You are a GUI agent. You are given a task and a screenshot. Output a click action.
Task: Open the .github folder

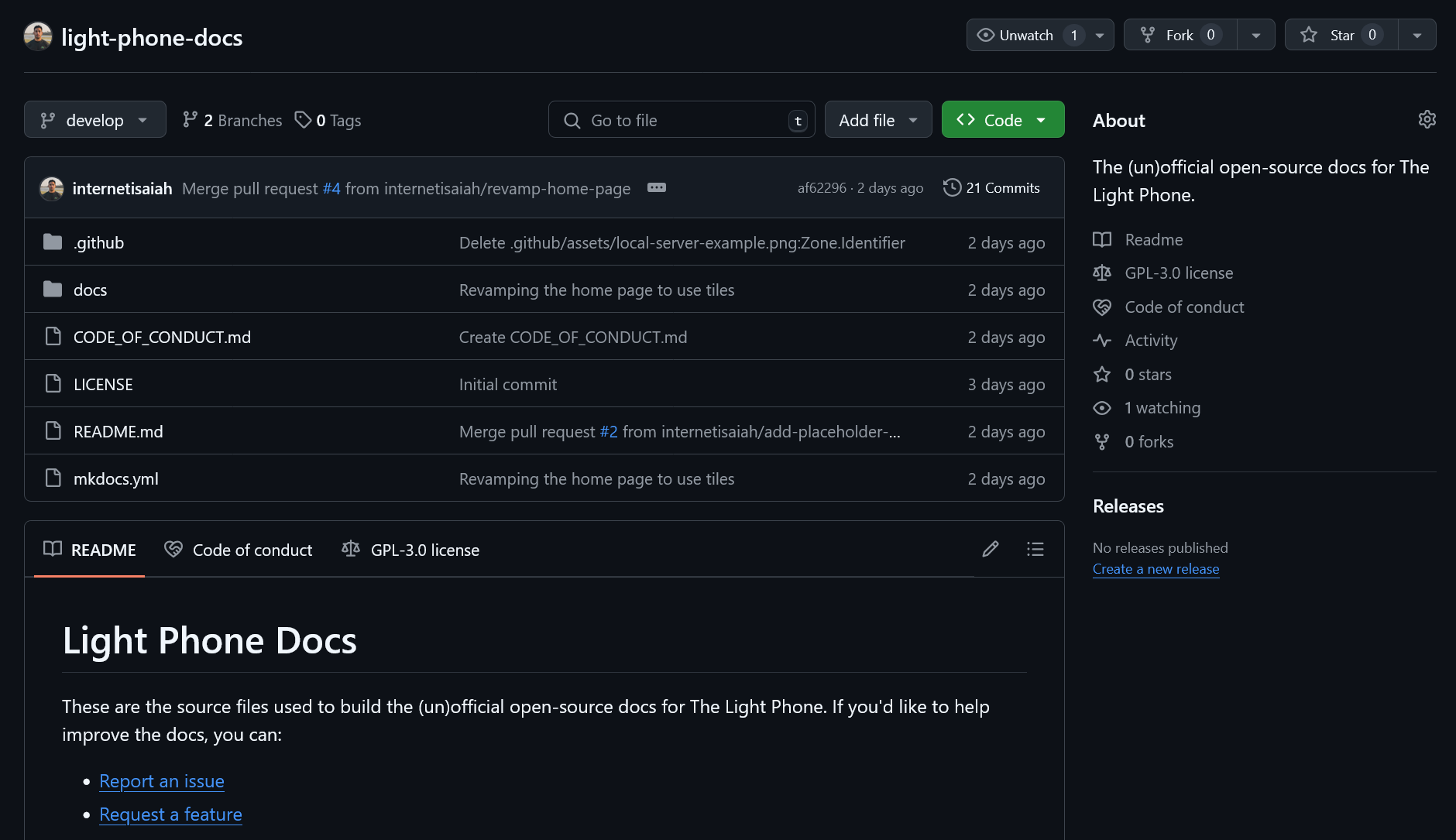[x=98, y=242]
